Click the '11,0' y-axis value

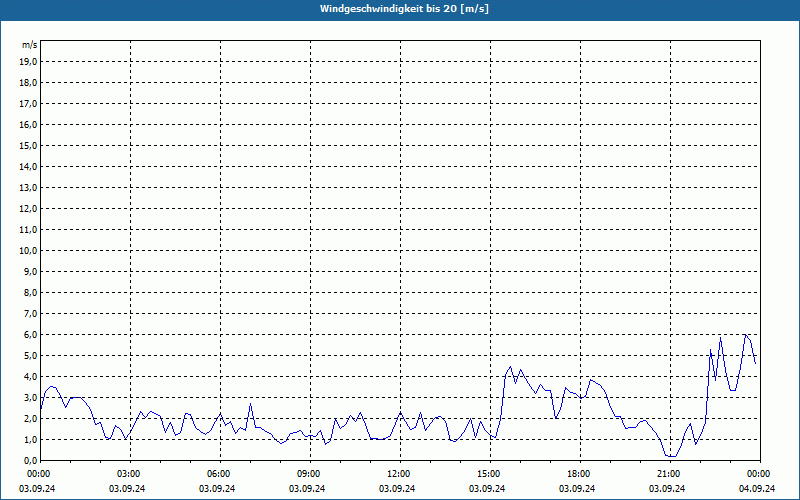pos(28,230)
